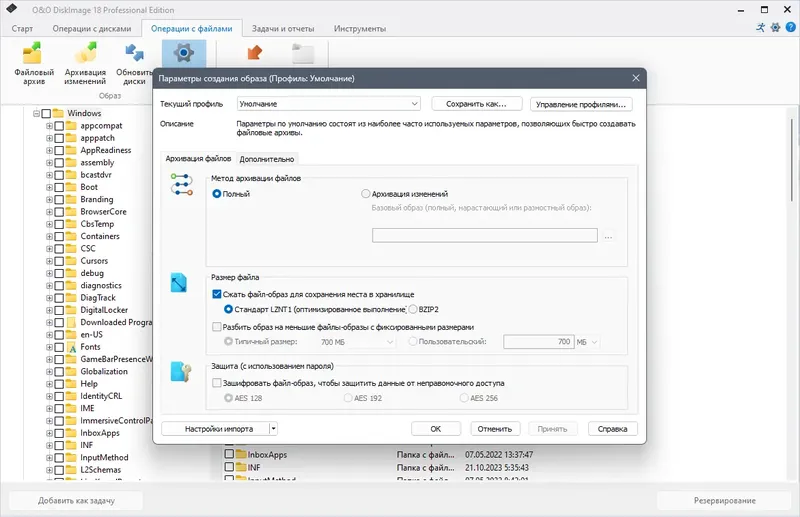Click the file size resize icon

(x=179, y=283)
